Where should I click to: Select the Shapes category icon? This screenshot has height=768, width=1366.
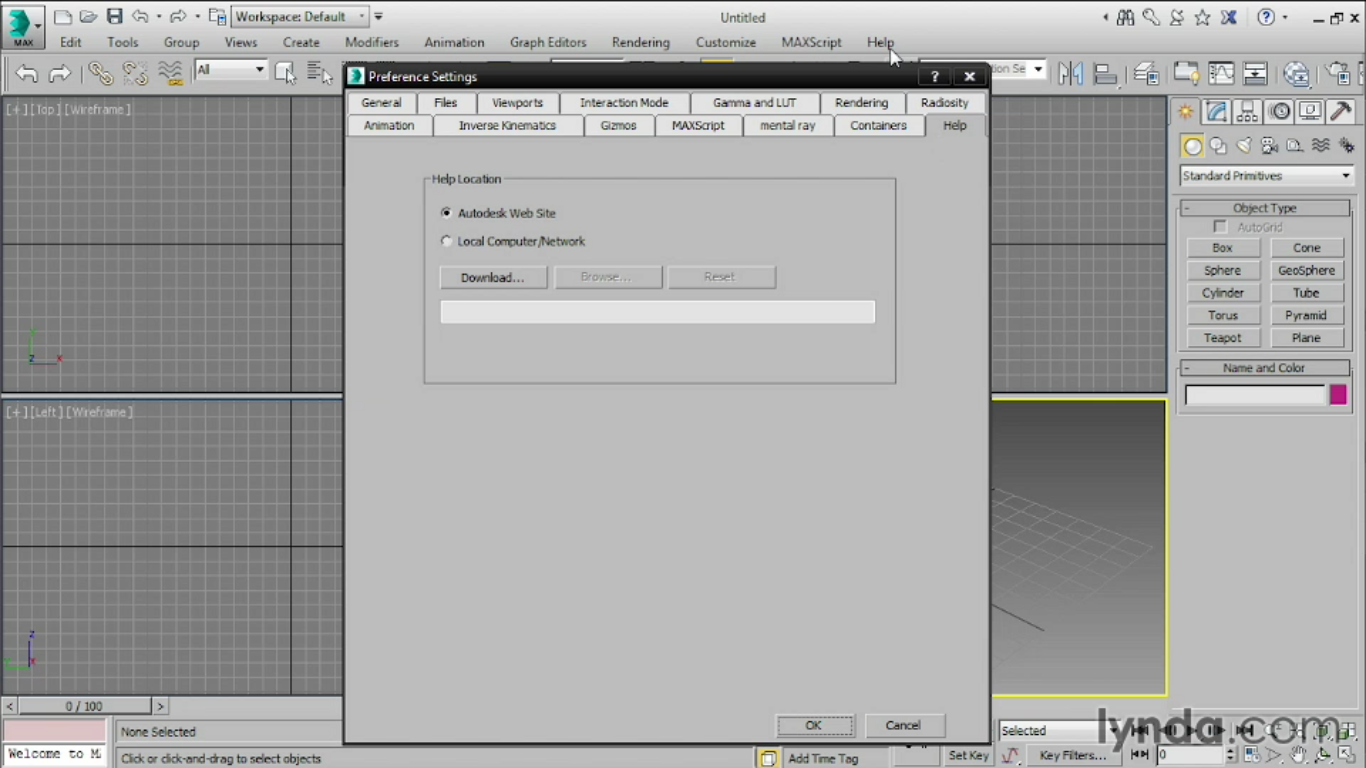(x=1218, y=146)
